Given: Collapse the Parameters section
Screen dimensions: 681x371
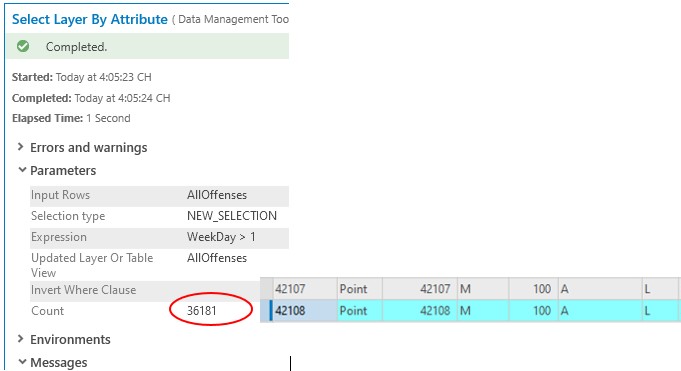Looking at the screenshot, I should [x=22, y=170].
